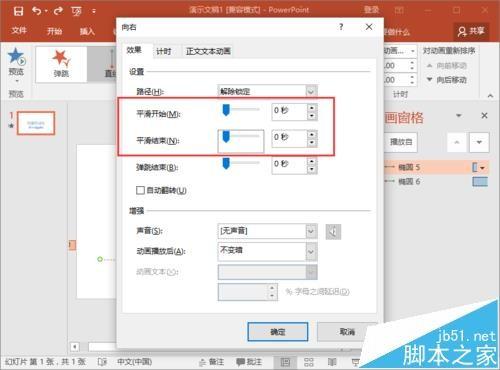Switch to reading view icon

click(332, 362)
